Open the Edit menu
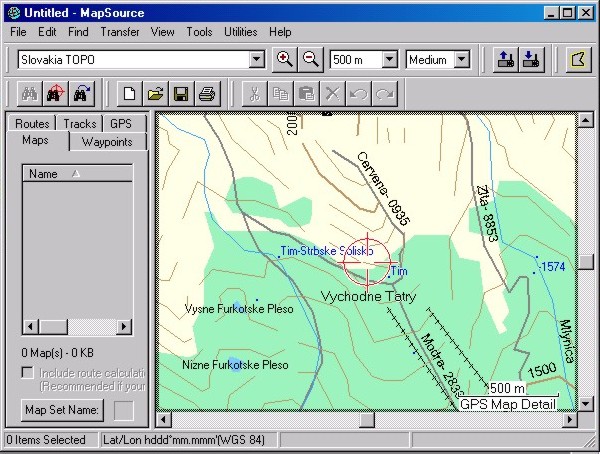 [x=47, y=32]
